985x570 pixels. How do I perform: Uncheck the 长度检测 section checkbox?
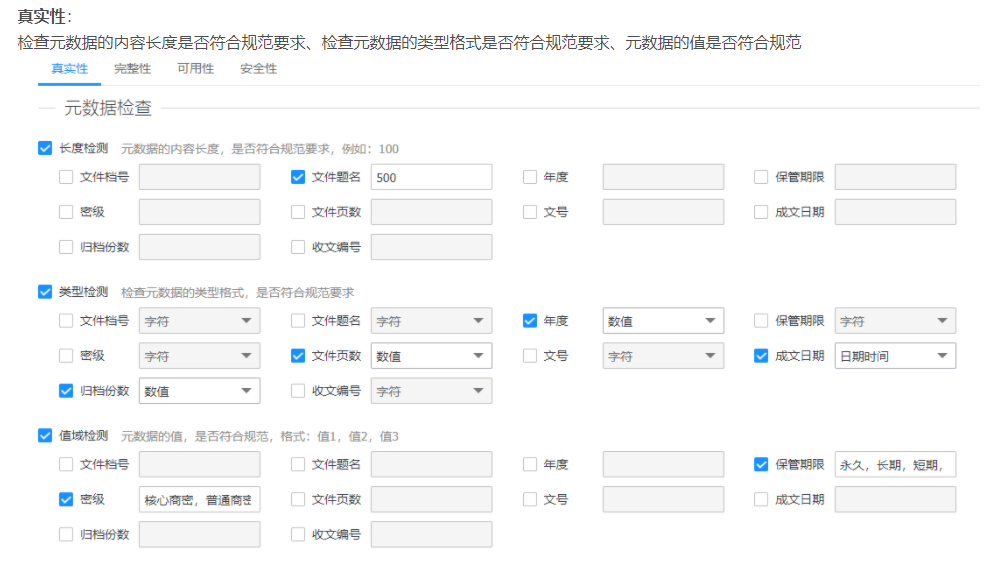coord(45,148)
